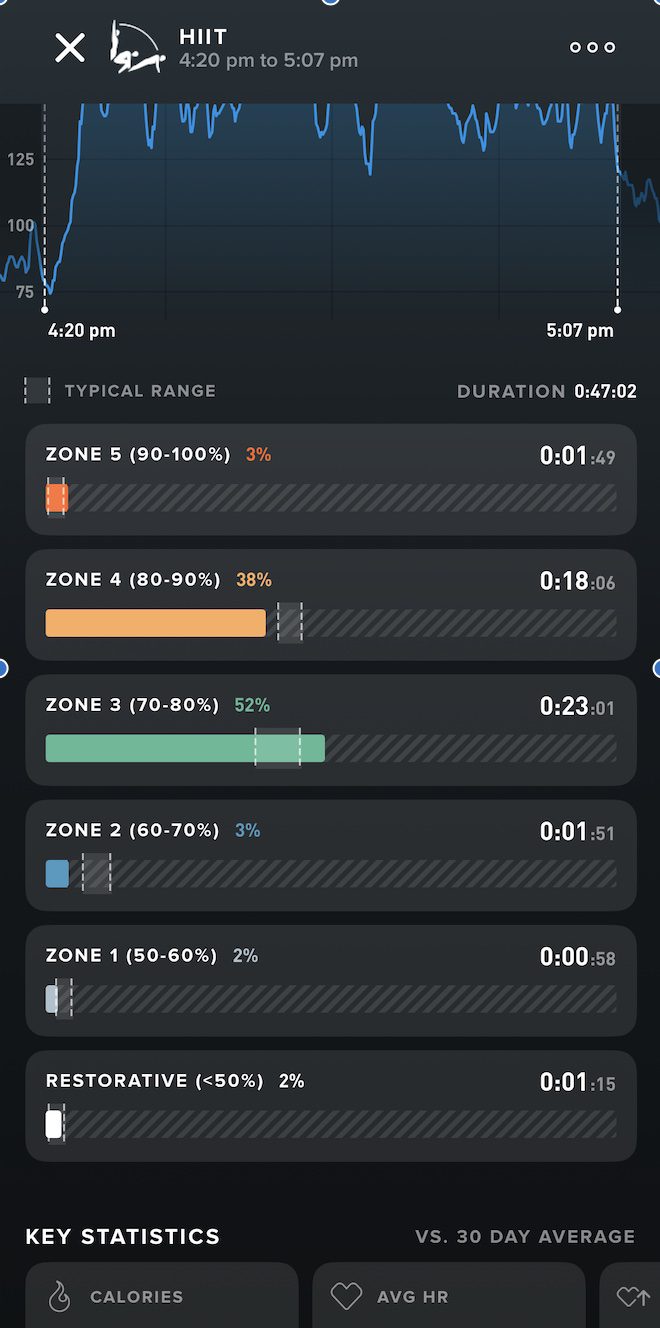Tap the green Zone 3 progress bar

[185, 749]
